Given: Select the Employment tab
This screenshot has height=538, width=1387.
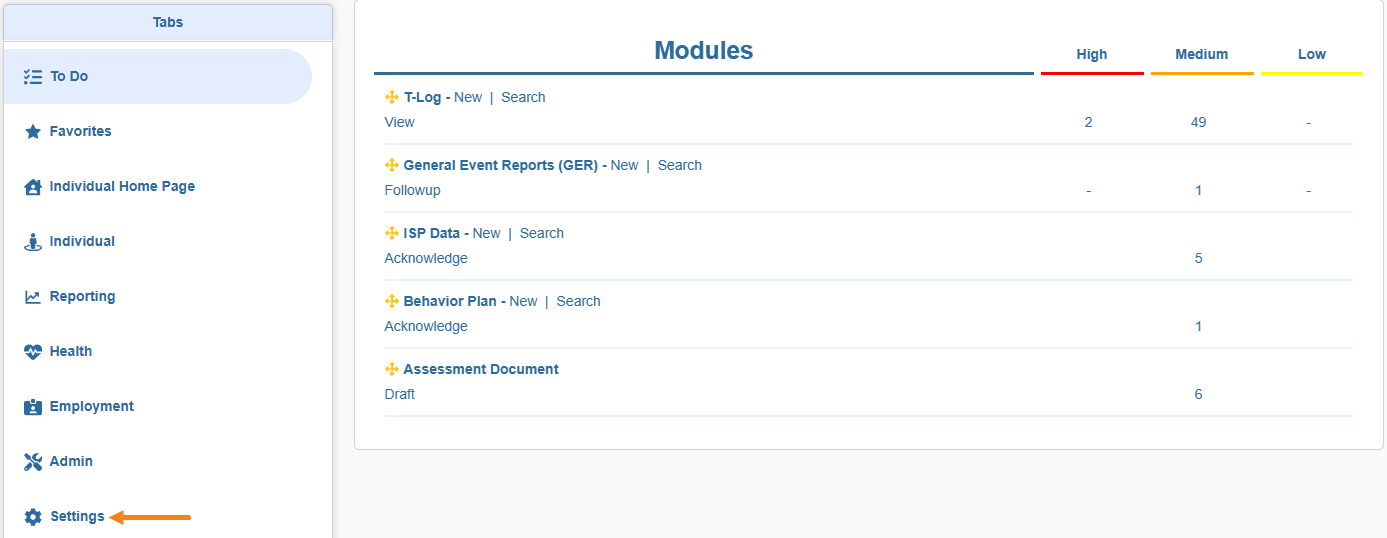Looking at the screenshot, I should point(91,406).
